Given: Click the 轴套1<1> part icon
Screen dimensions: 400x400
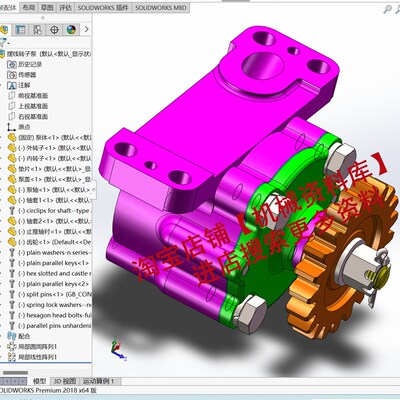Looking at the screenshot, I should 12,200.
